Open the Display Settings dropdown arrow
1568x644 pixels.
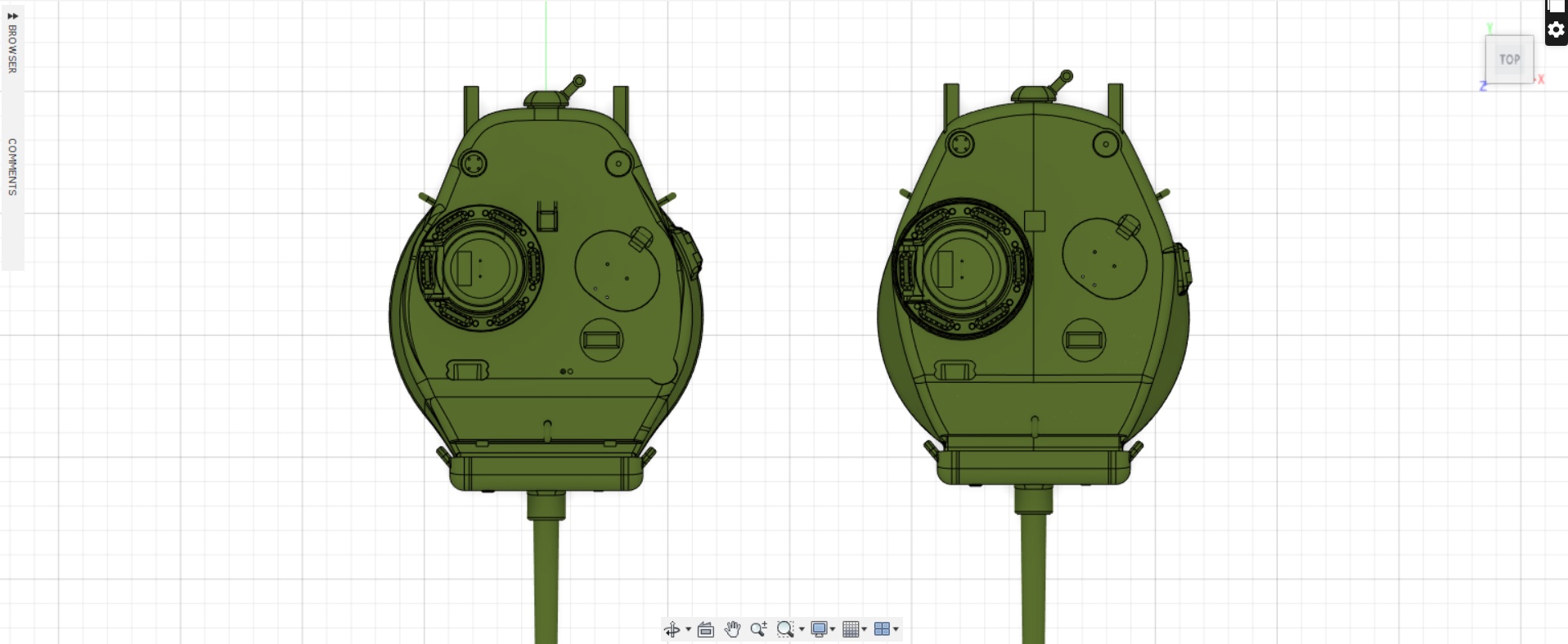click(833, 629)
